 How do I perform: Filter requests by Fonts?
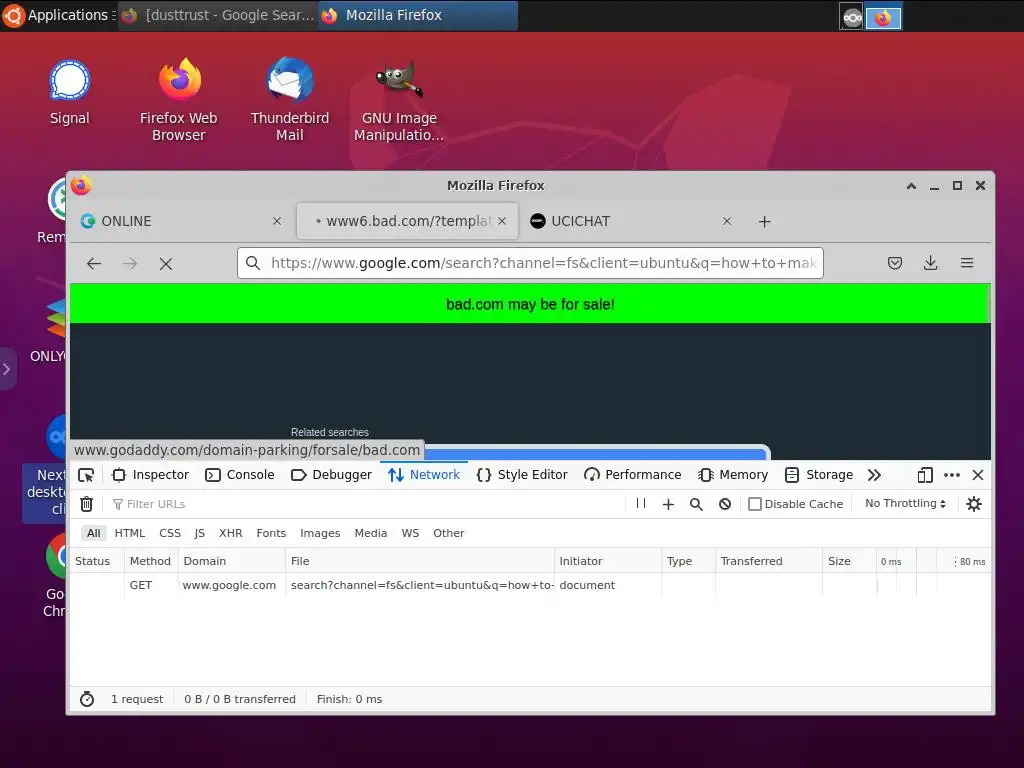(271, 534)
